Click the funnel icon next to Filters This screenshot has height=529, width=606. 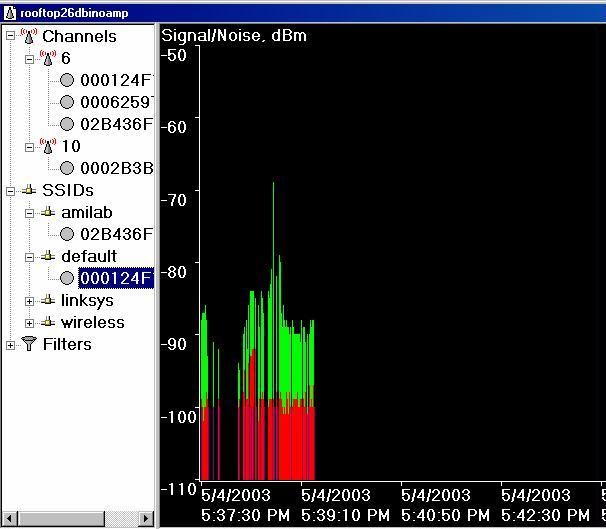(x=28, y=344)
